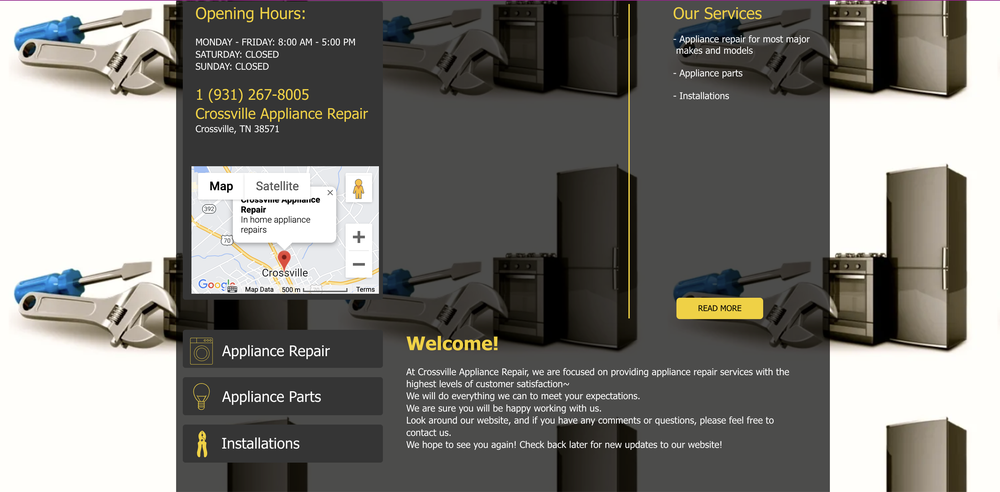
Task: Click the address Crossville, TN 38571
Action: 237,129
